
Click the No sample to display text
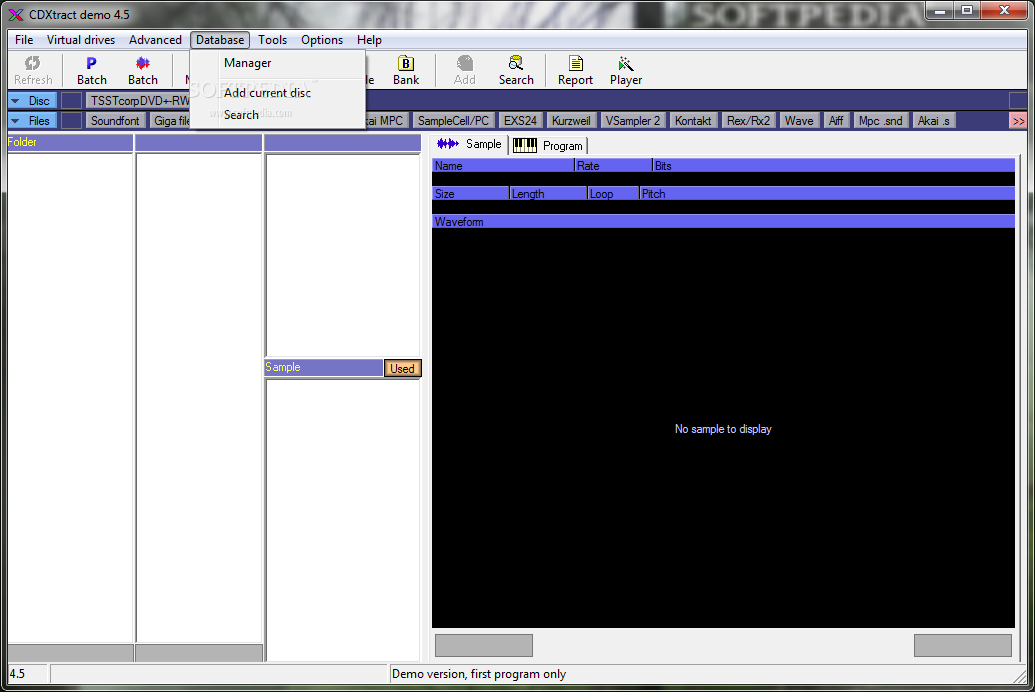click(723, 429)
